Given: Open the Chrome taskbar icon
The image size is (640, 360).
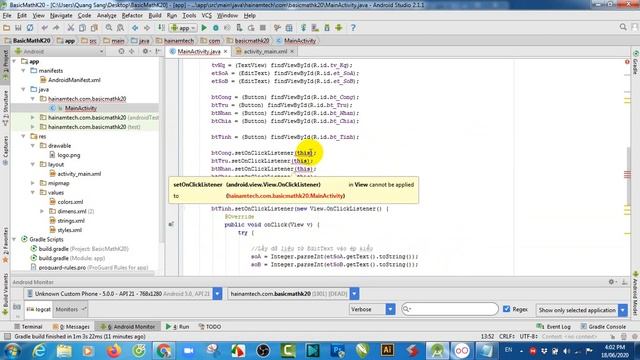Looking at the screenshot, I should (164, 351).
